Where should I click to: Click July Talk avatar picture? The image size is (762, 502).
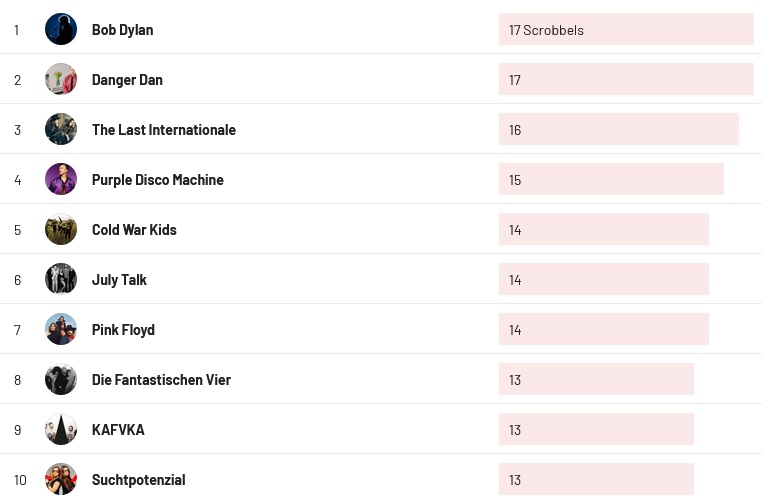(x=61, y=279)
